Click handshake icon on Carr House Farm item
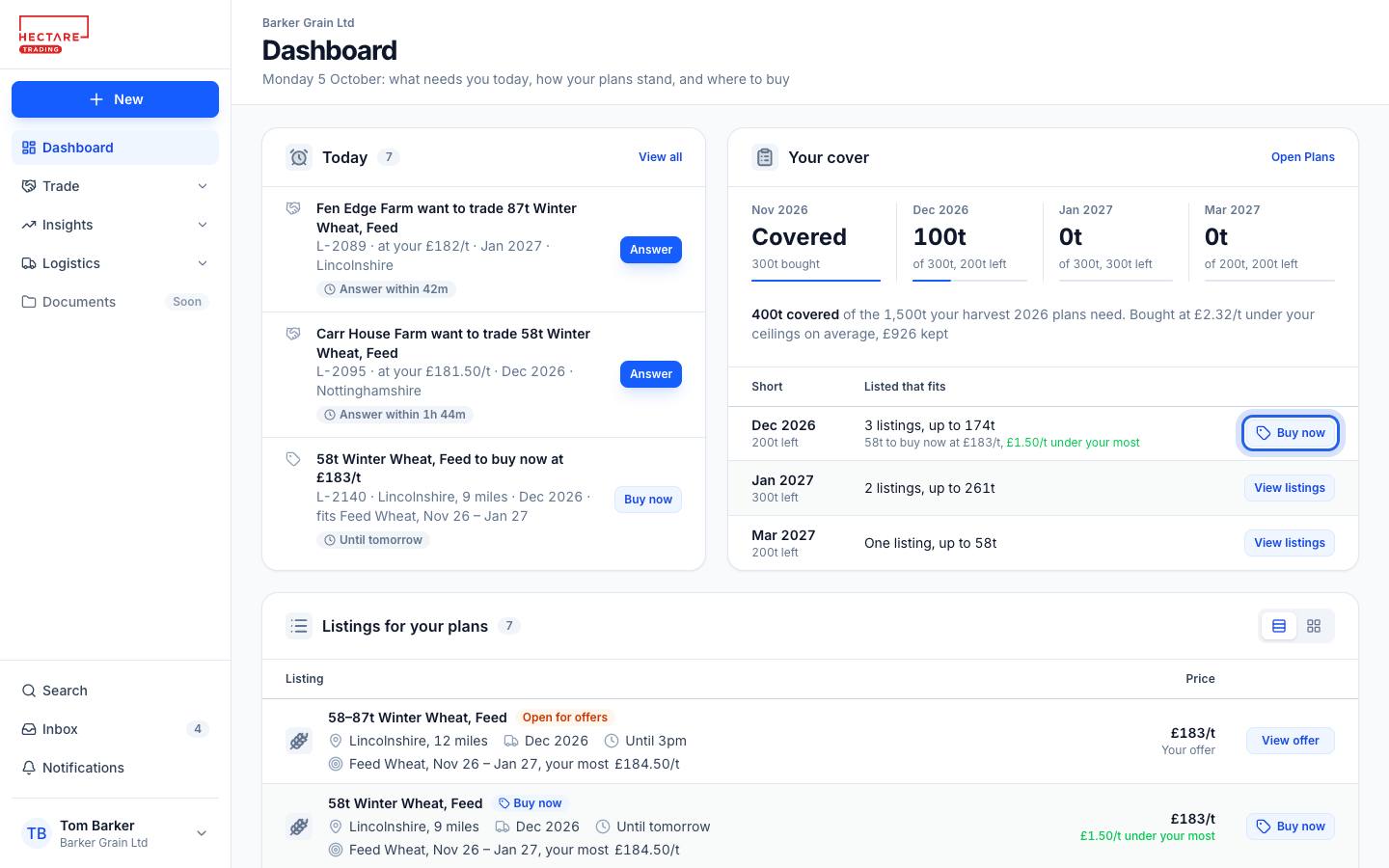The width and height of the screenshot is (1389, 868). tap(293, 334)
